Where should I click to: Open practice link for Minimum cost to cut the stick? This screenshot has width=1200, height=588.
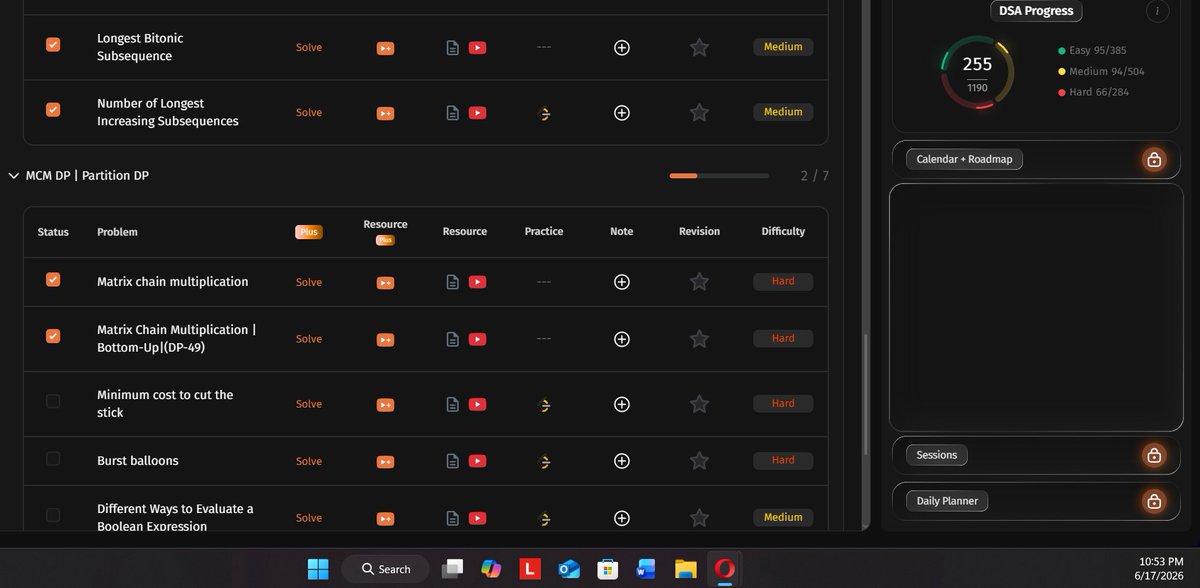click(x=544, y=405)
